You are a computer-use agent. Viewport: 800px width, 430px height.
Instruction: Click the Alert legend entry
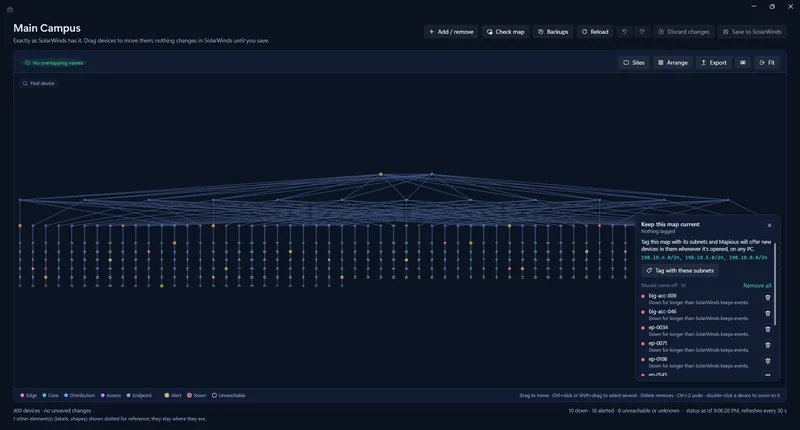pyautogui.click(x=173, y=395)
